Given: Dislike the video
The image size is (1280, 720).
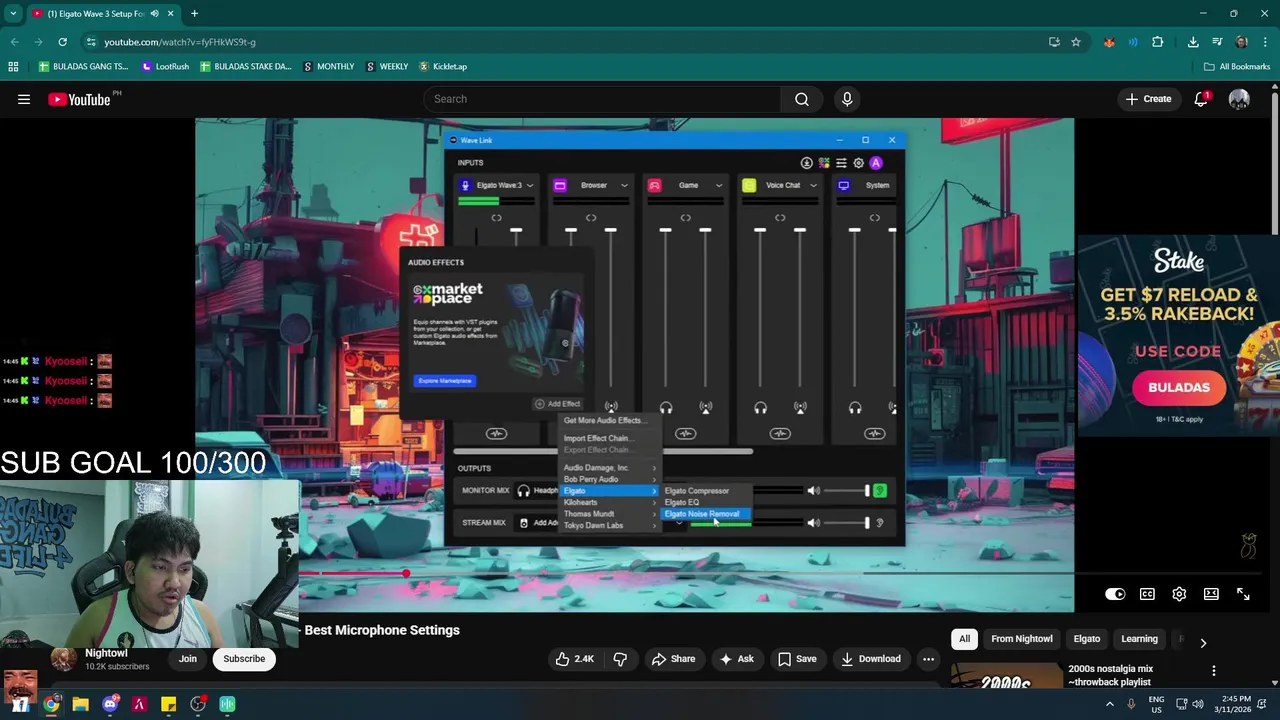Looking at the screenshot, I should [x=620, y=659].
